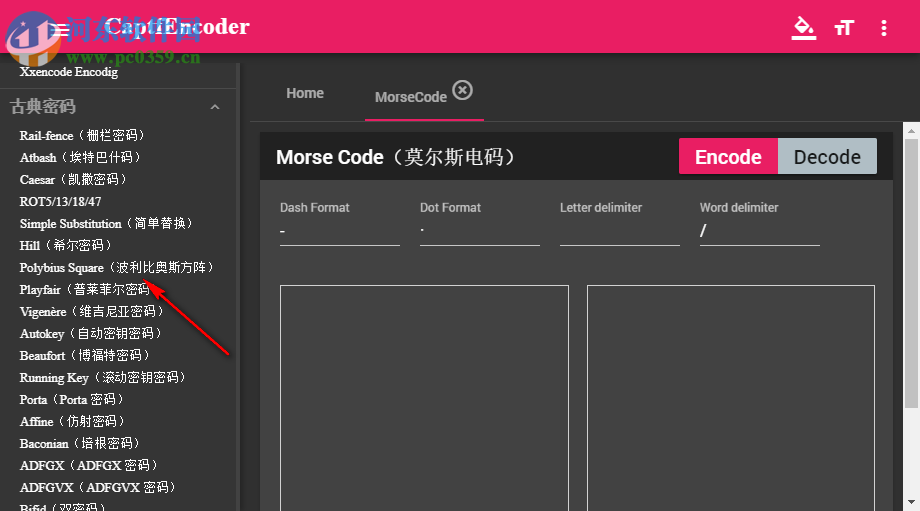This screenshot has width=920, height=511.
Task: Collapse the 古典密码 section
Action: (215, 107)
